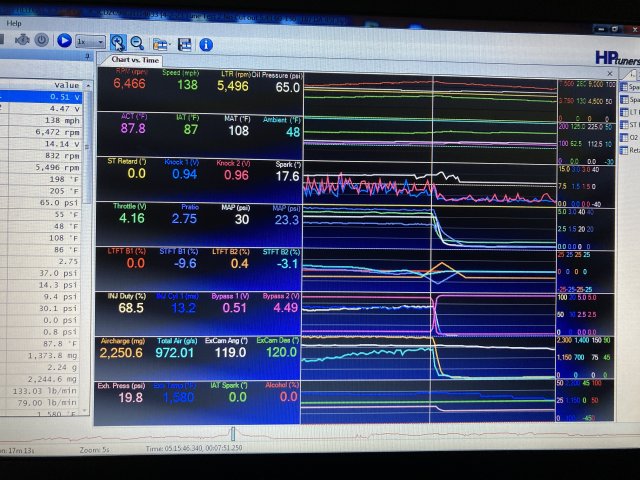
Task: Open the blue info icon
Action: (x=206, y=44)
